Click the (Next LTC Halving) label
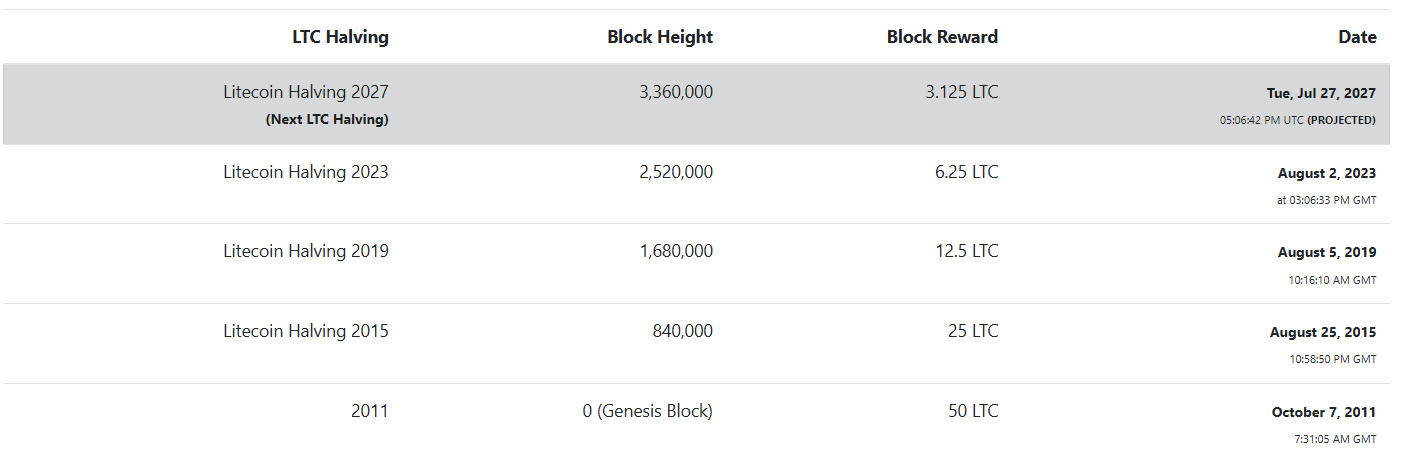 327,119
